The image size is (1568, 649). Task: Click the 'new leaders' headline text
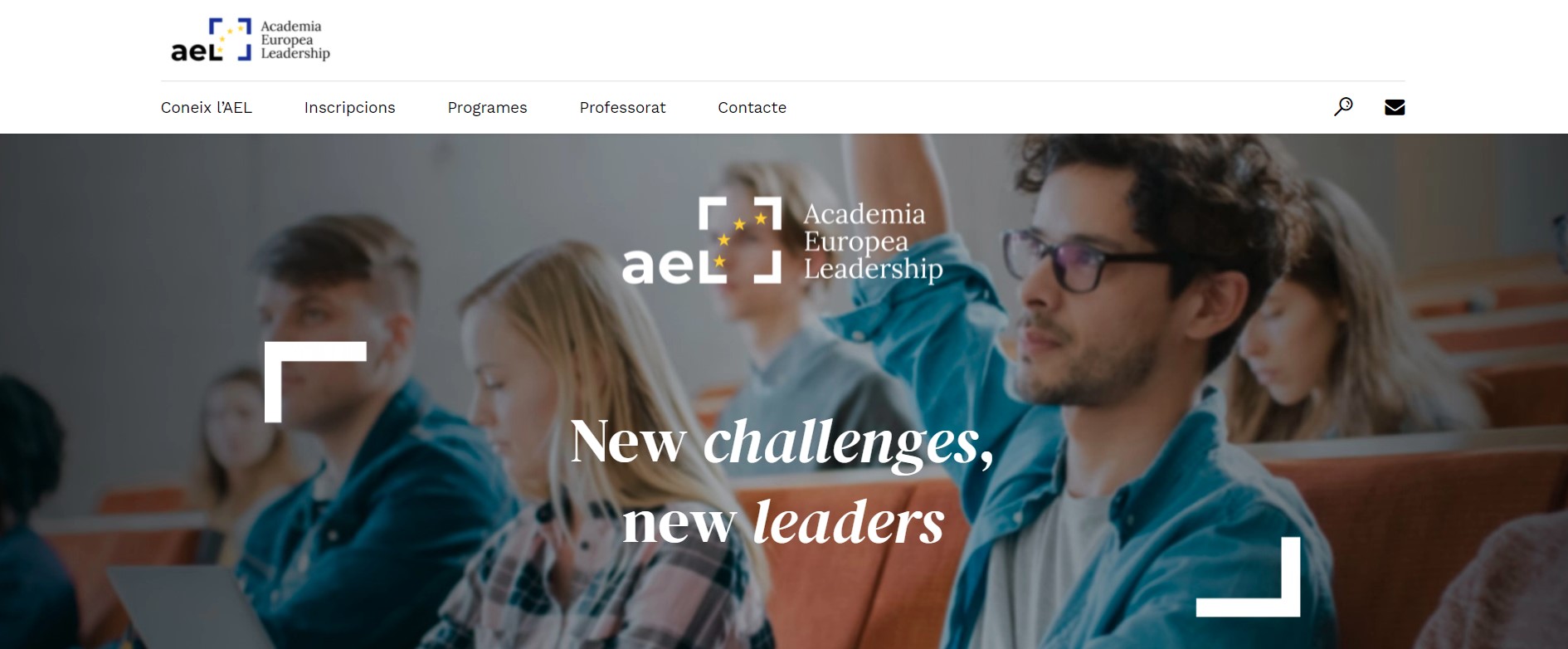(783, 523)
